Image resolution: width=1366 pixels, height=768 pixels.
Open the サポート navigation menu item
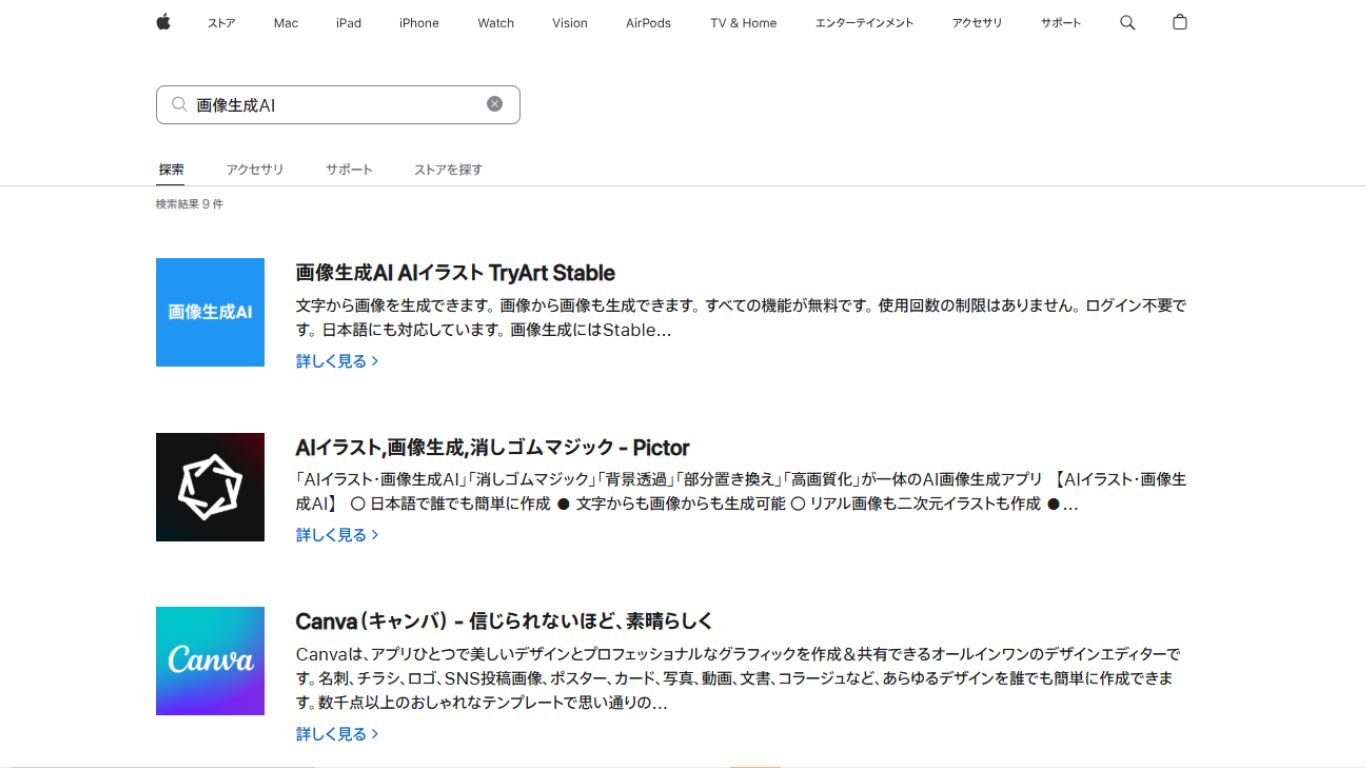tap(1061, 23)
